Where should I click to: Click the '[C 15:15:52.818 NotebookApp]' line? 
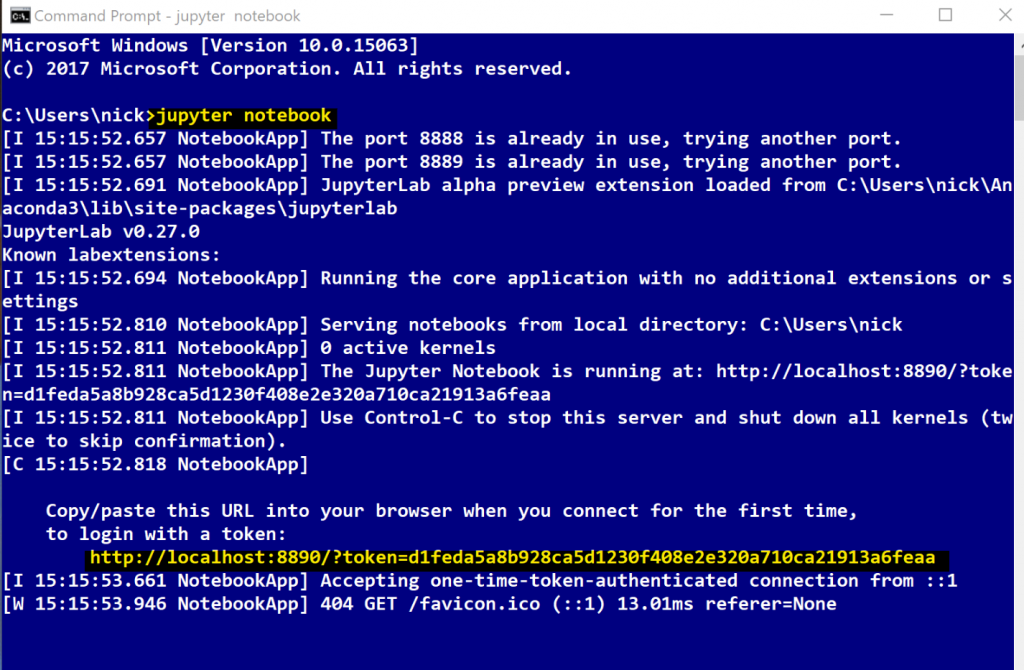[155, 464]
